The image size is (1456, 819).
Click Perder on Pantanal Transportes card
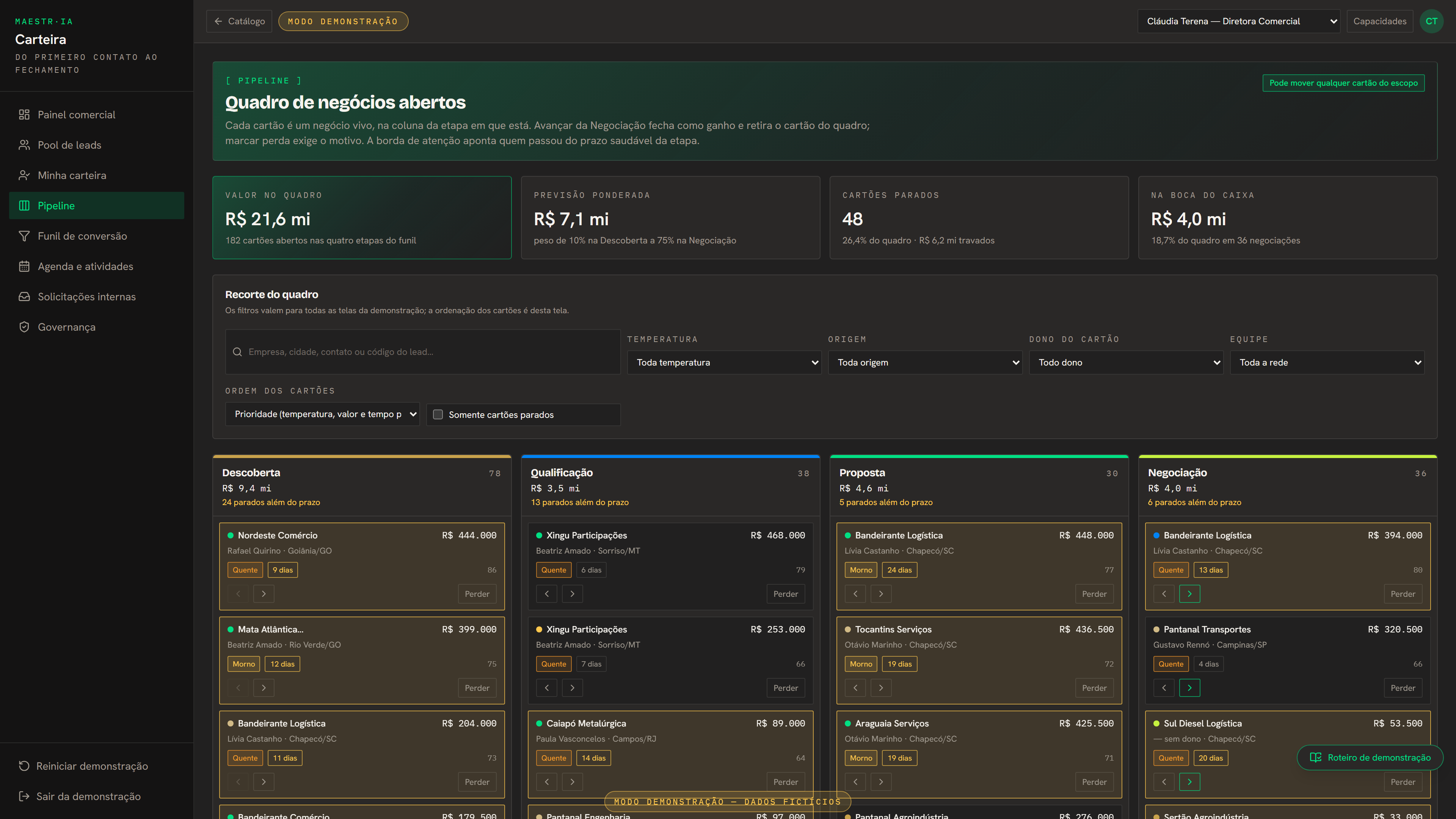(x=1403, y=688)
